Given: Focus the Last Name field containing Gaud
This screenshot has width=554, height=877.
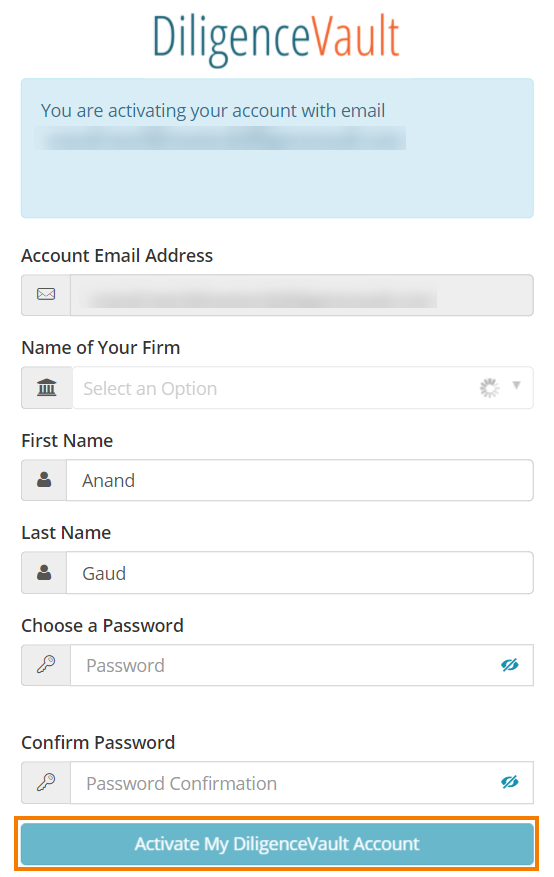Looking at the screenshot, I should coord(300,573).
